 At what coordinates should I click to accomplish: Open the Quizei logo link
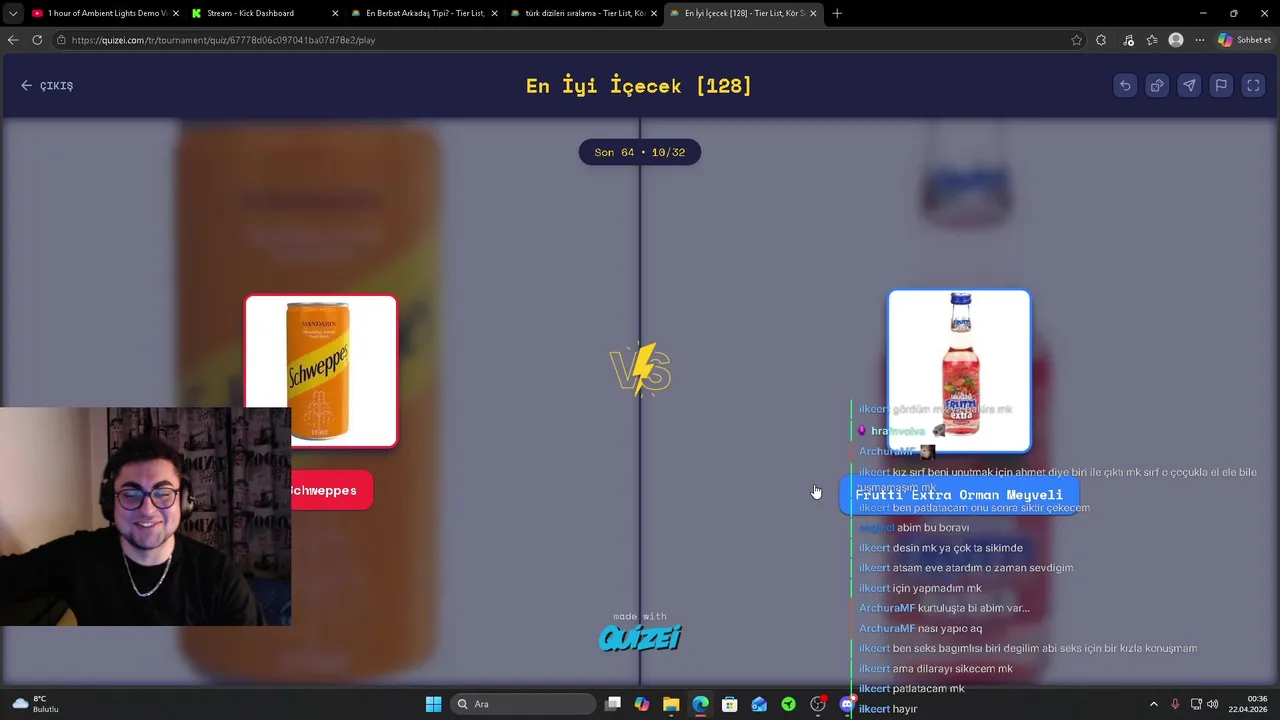640,637
